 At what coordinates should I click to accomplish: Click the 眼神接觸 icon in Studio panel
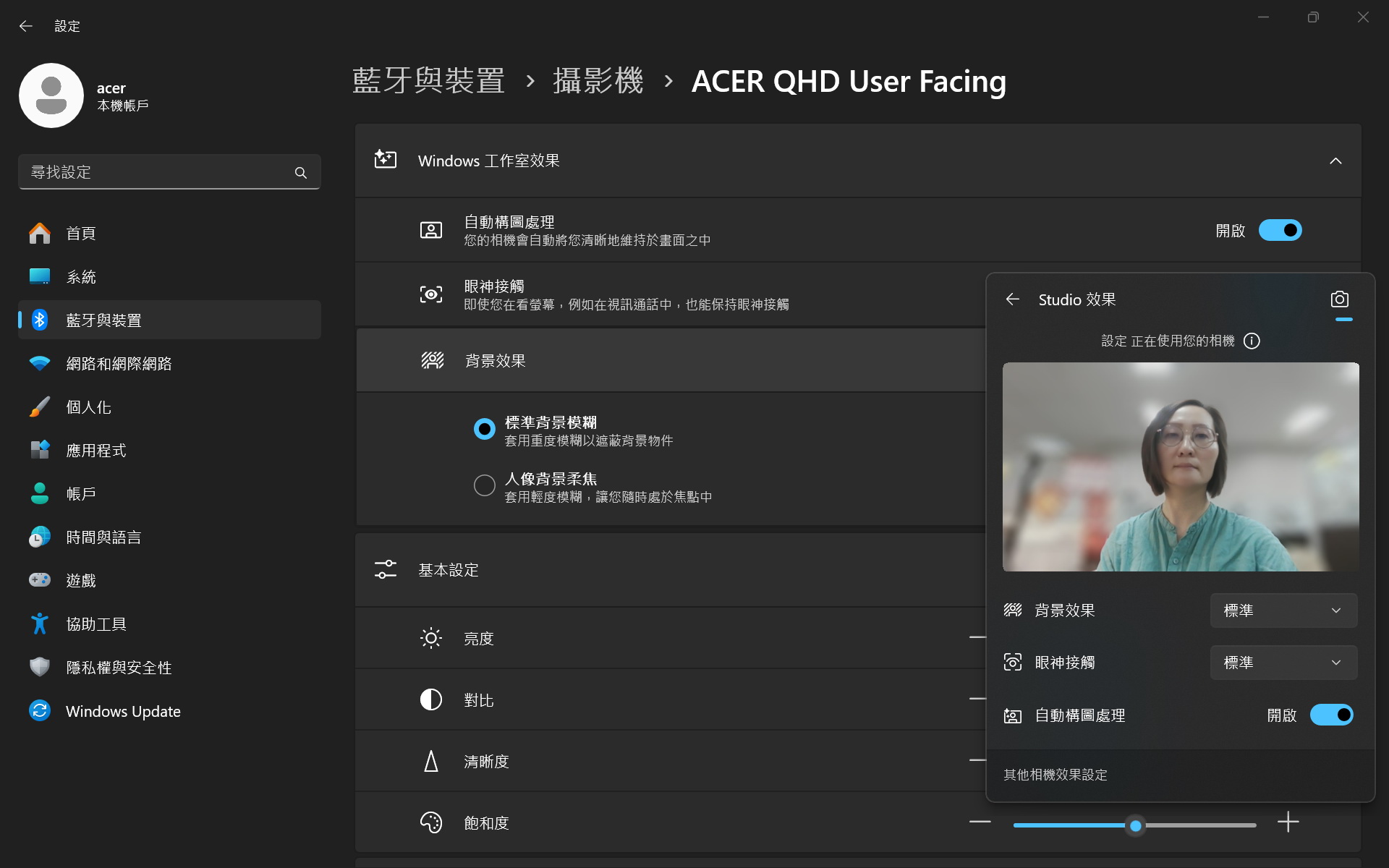pyautogui.click(x=1013, y=663)
